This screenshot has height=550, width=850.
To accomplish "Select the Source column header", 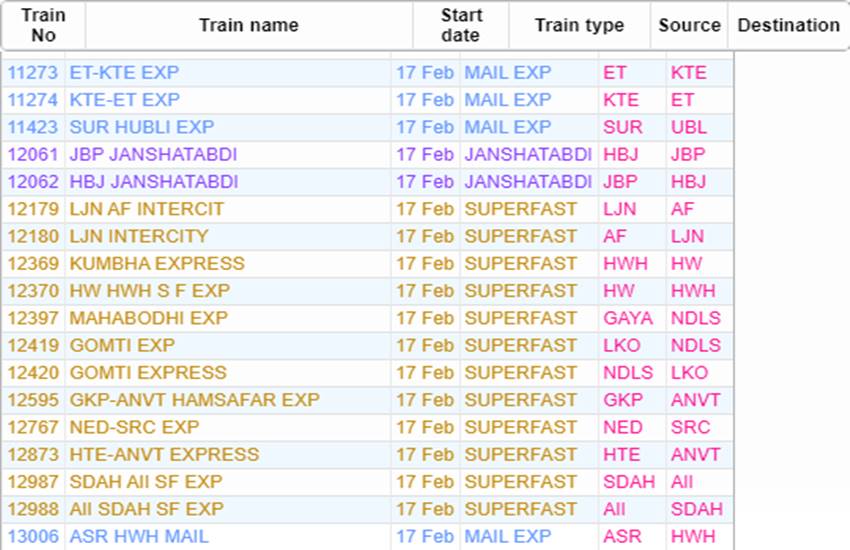I will [x=689, y=25].
